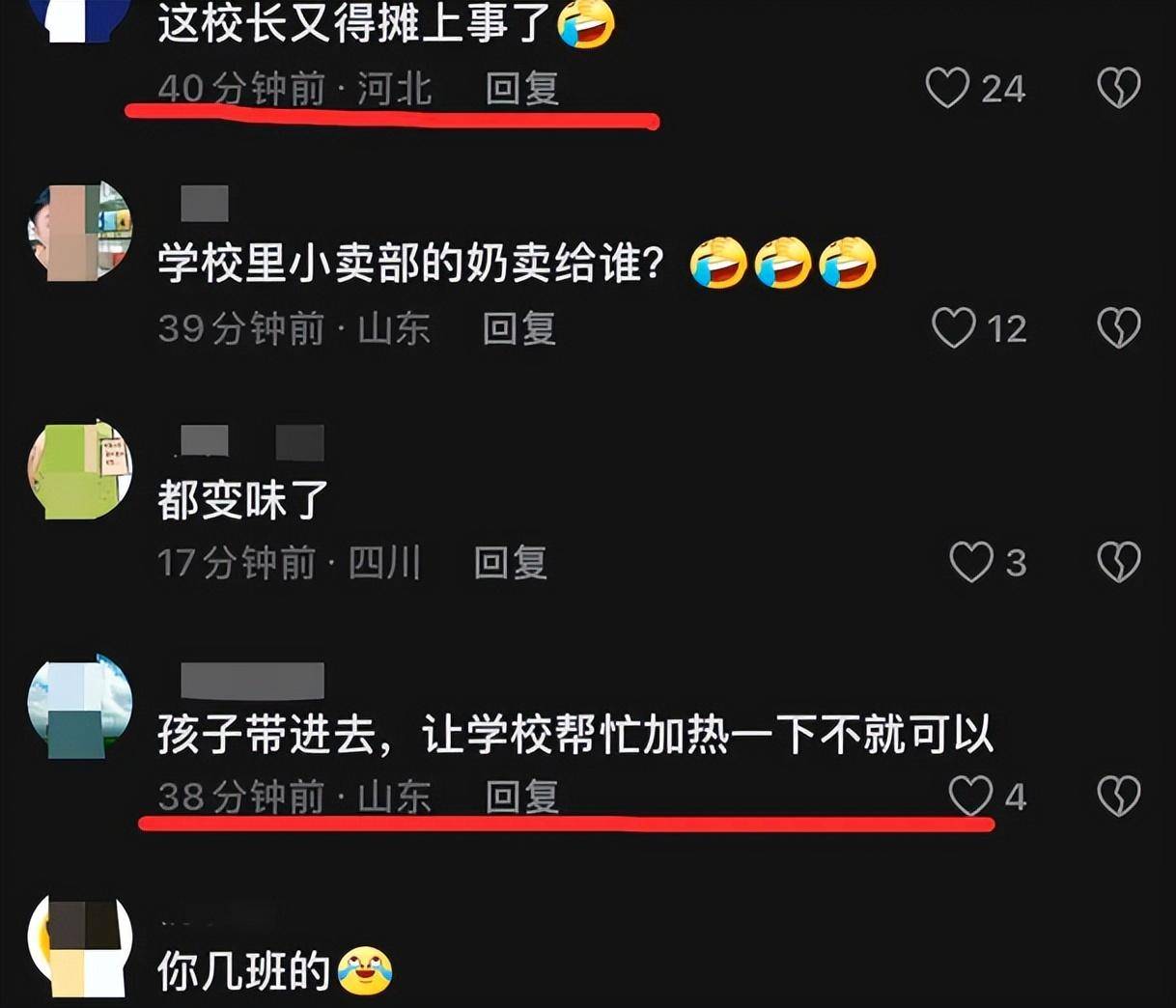Like the 小卖部 comment with 12 likes
The height and width of the screenshot is (1008, 1176).
[x=953, y=328]
